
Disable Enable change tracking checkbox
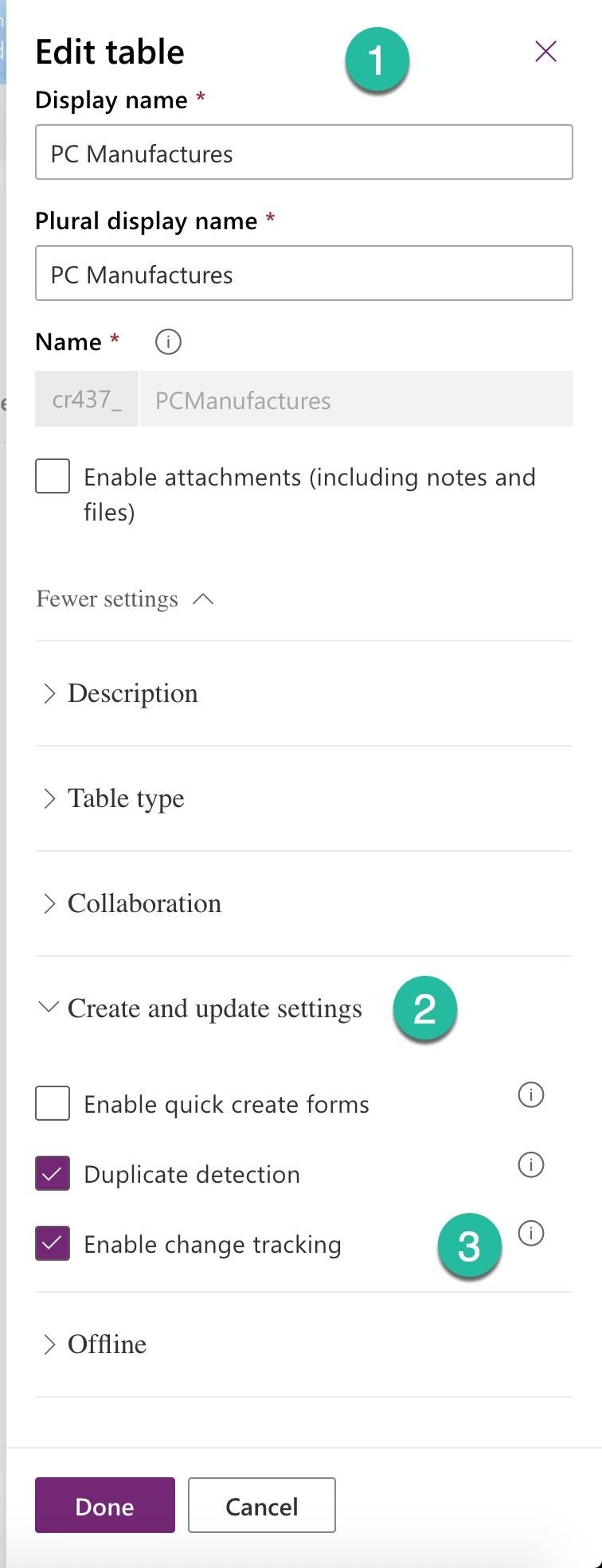coord(53,1243)
